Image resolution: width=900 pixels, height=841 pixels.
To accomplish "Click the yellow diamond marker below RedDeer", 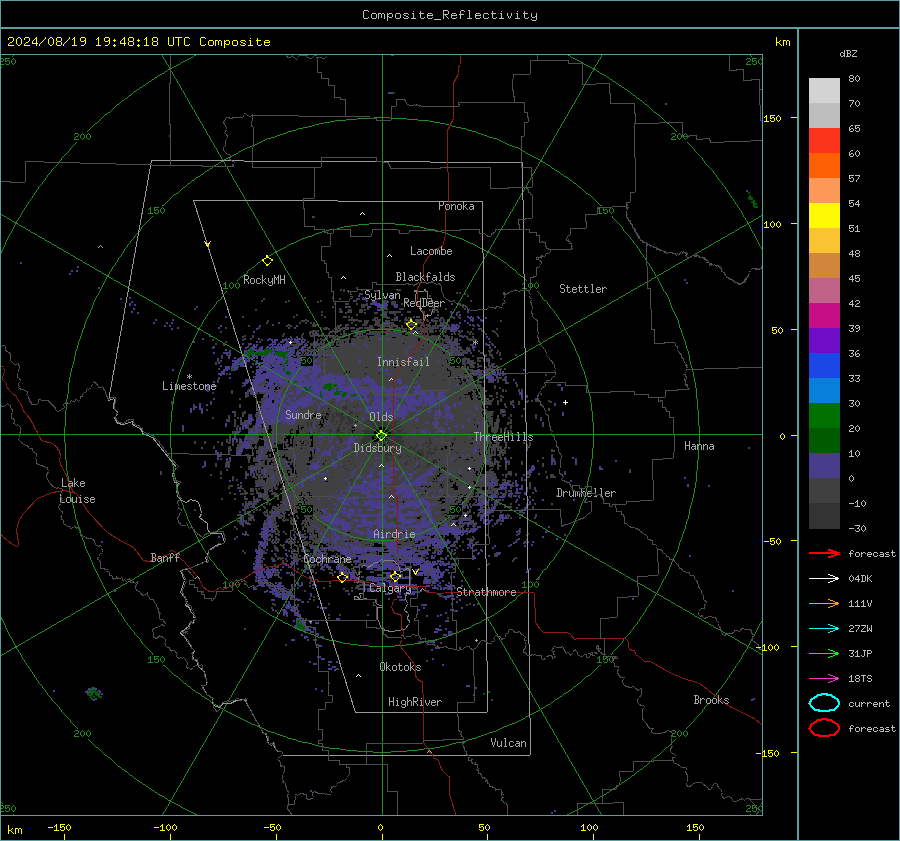I will (x=412, y=325).
